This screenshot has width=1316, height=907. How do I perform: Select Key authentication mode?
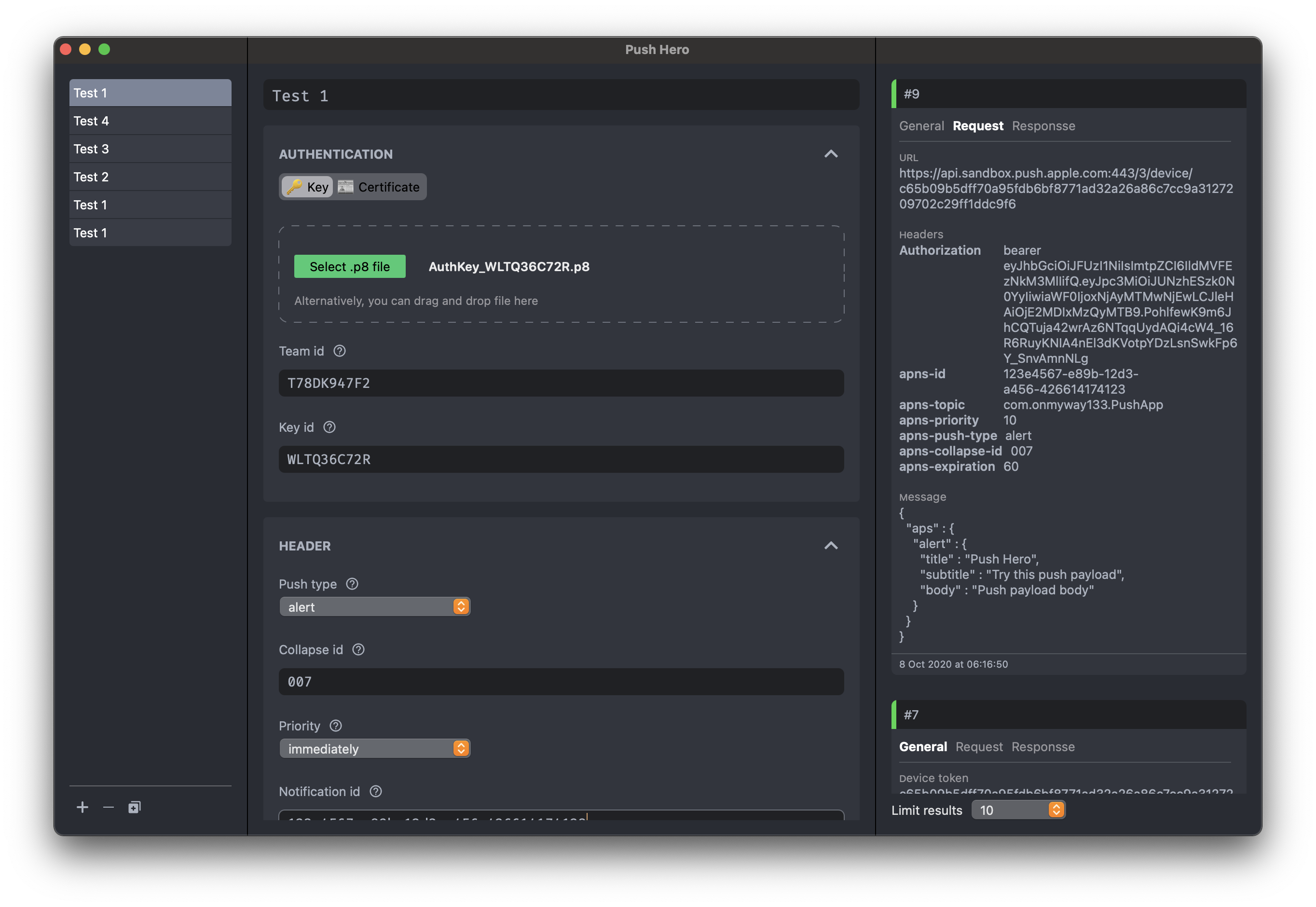pos(307,187)
